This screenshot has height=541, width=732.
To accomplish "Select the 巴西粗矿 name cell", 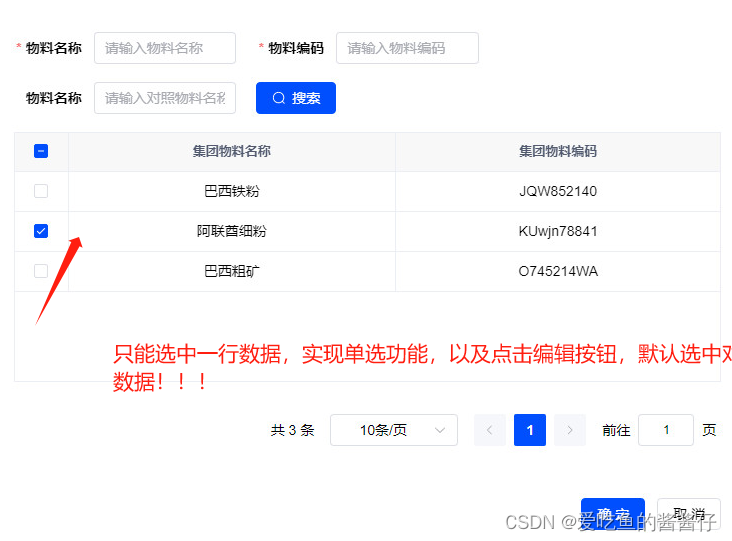I will click(x=232, y=272).
